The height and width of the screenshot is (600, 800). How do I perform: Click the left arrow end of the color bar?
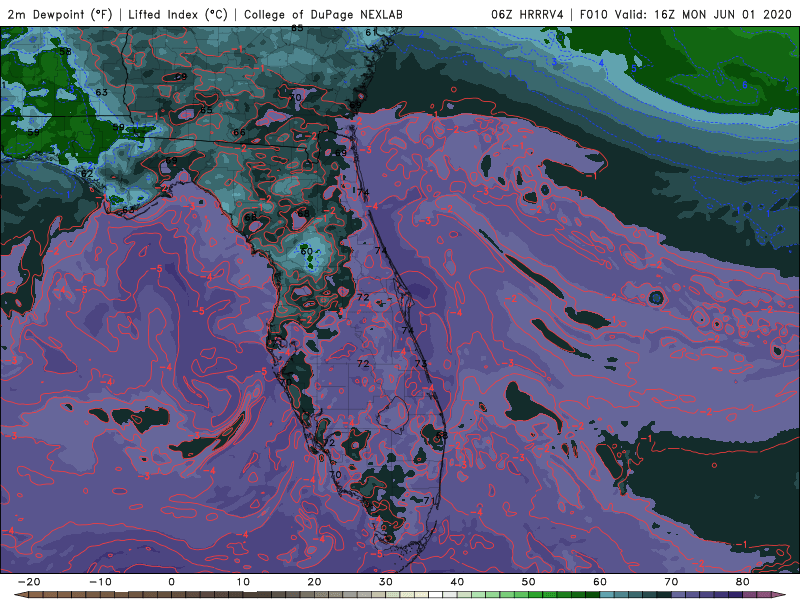[x=20, y=595]
